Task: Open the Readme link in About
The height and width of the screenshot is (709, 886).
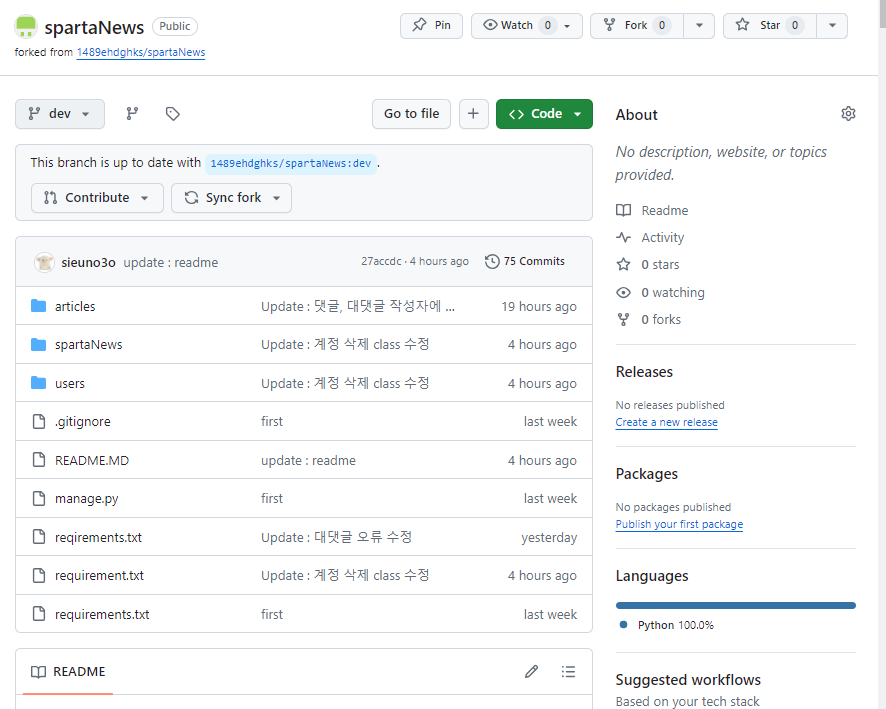Action: pyautogui.click(x=664, y=210)
